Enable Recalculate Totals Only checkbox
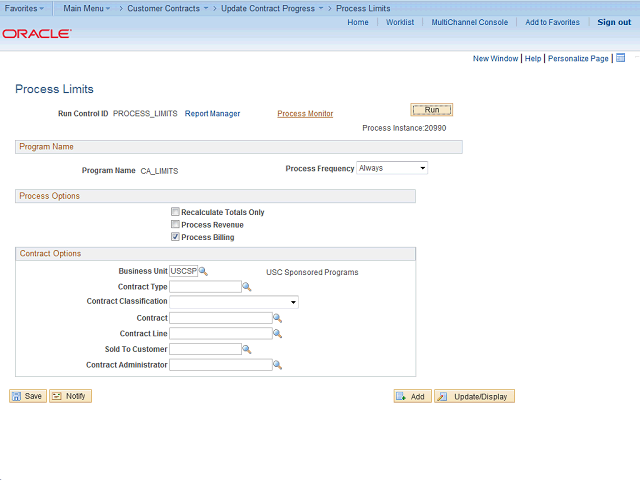Viewport: 640px width, 480px height. pos(175,211)
